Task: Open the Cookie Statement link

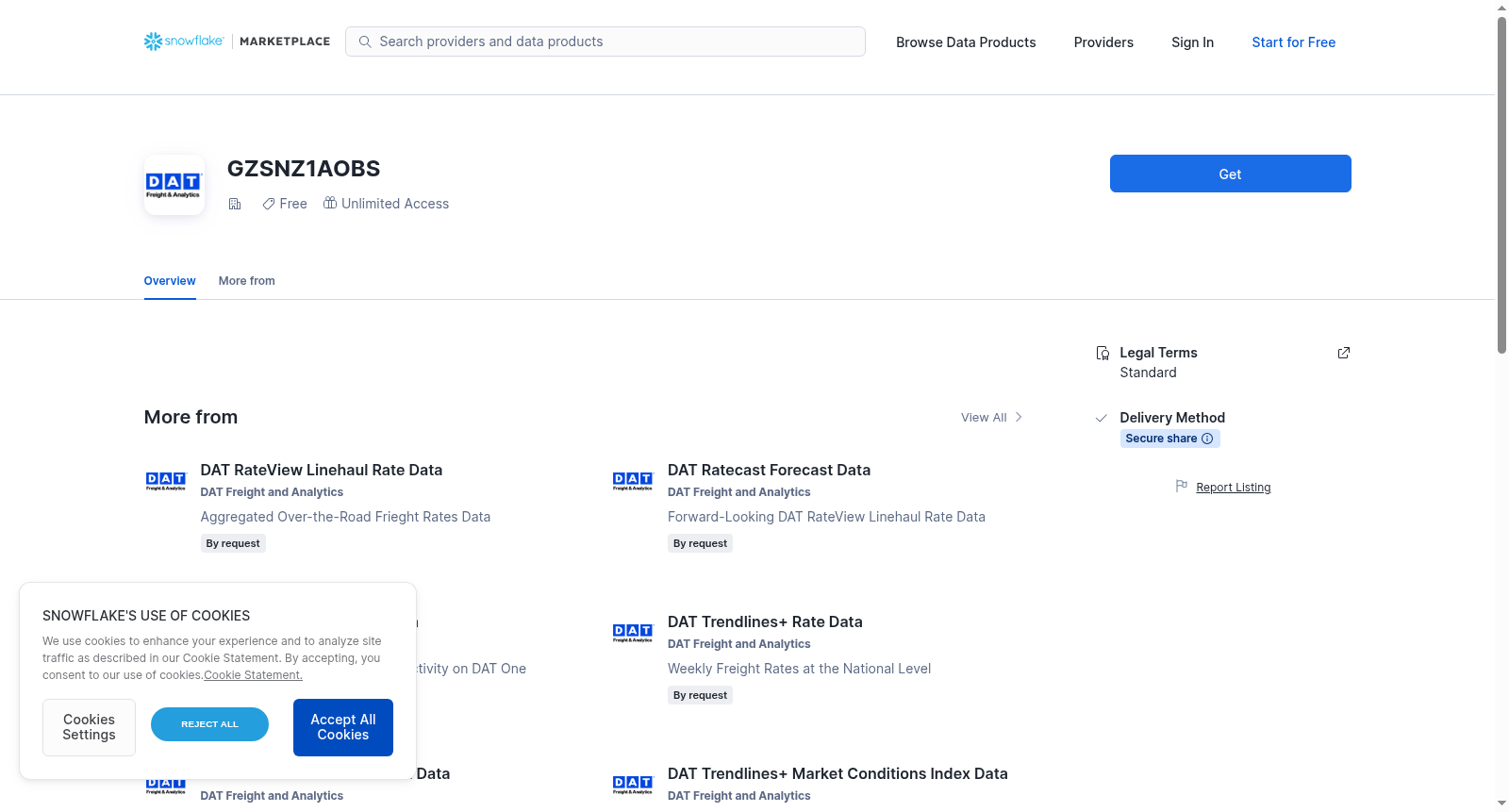Action: click(253, 675)
